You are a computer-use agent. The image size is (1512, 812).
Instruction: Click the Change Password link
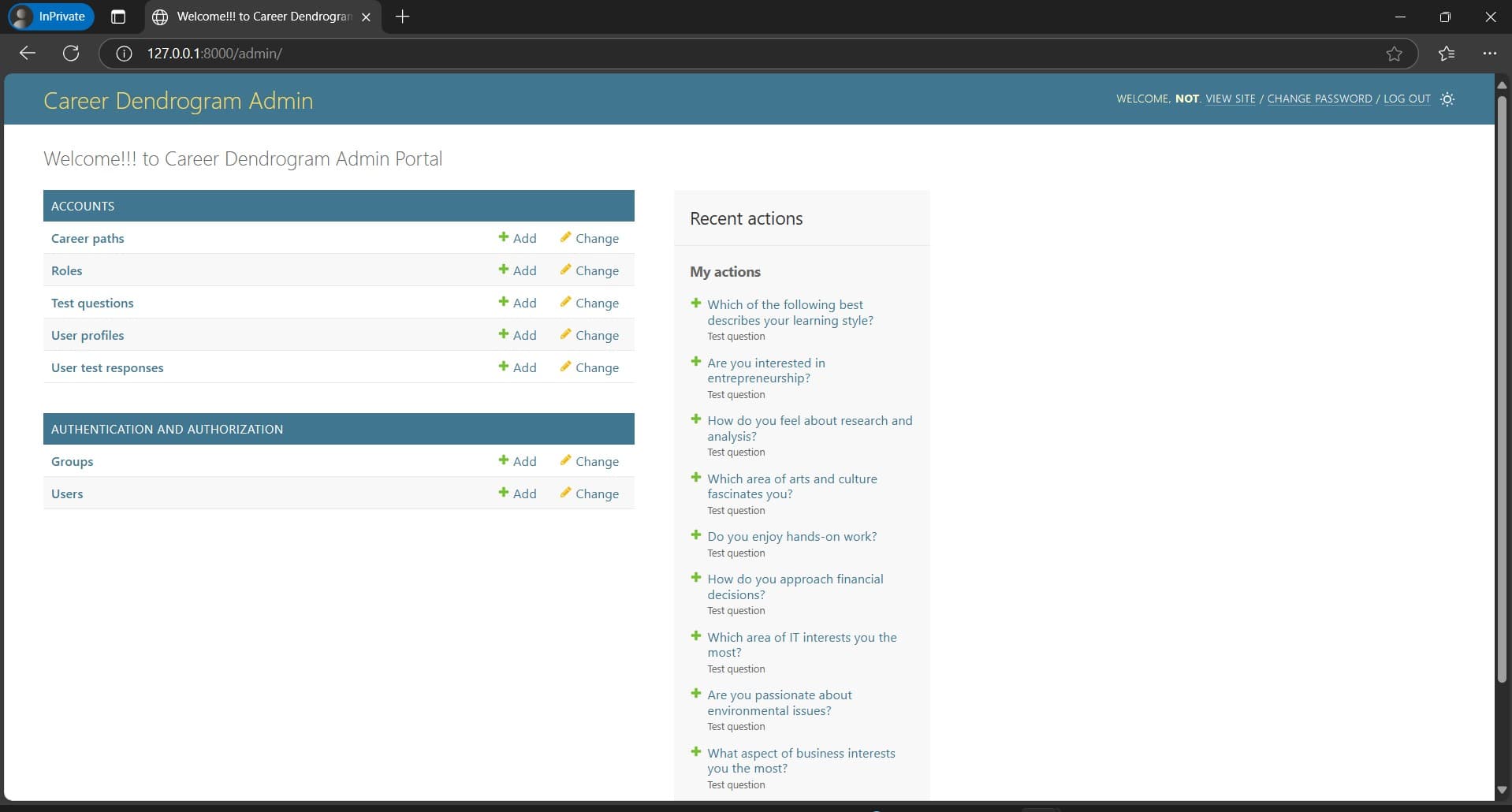pyautogui.click(x=1320, y=99)
